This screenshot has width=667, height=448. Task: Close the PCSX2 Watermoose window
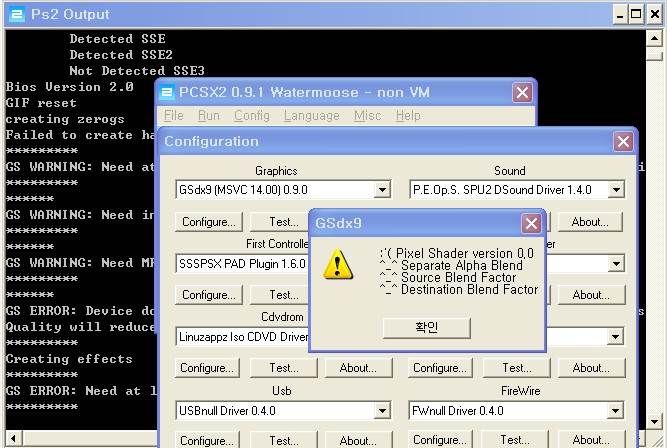tap(522, 92)
